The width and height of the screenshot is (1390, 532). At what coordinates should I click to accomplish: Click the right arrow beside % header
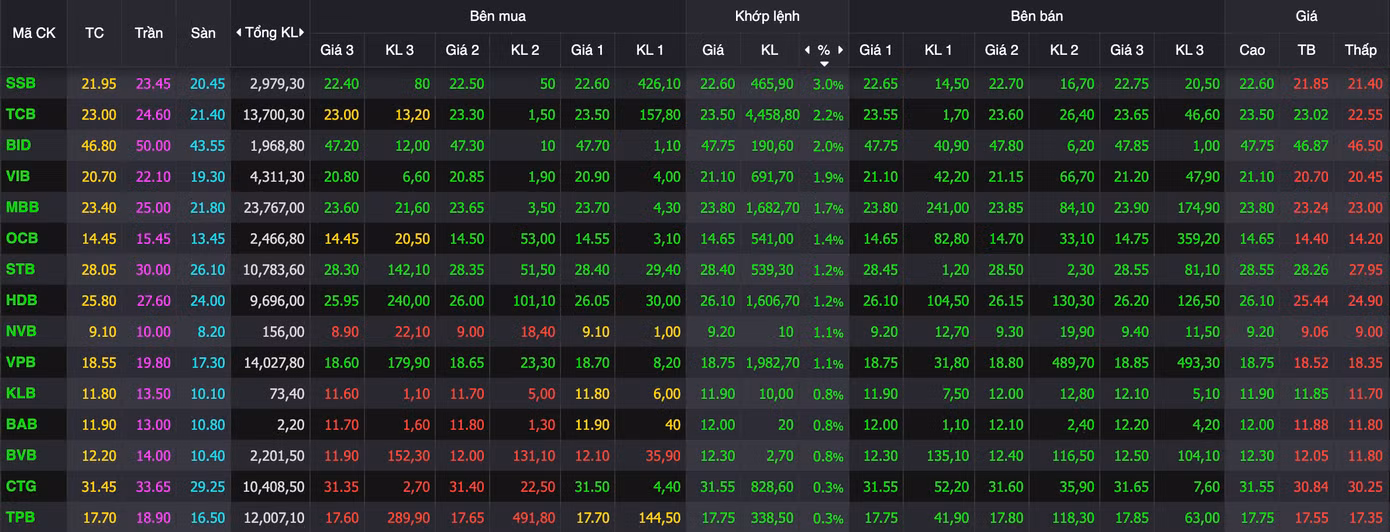point(841,49)
